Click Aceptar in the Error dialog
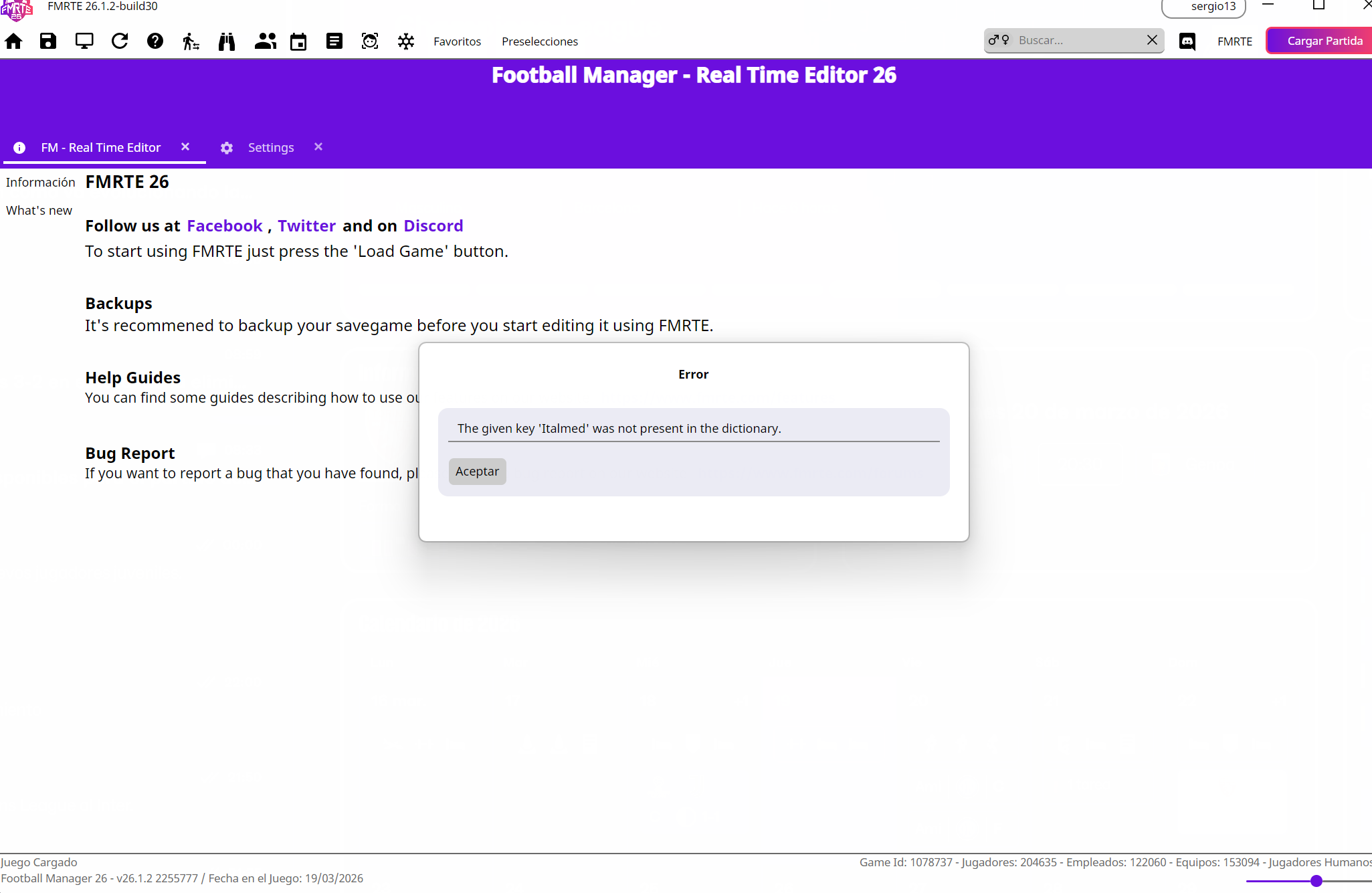This screenshot has height=893, width=1372. pos(478,472)
